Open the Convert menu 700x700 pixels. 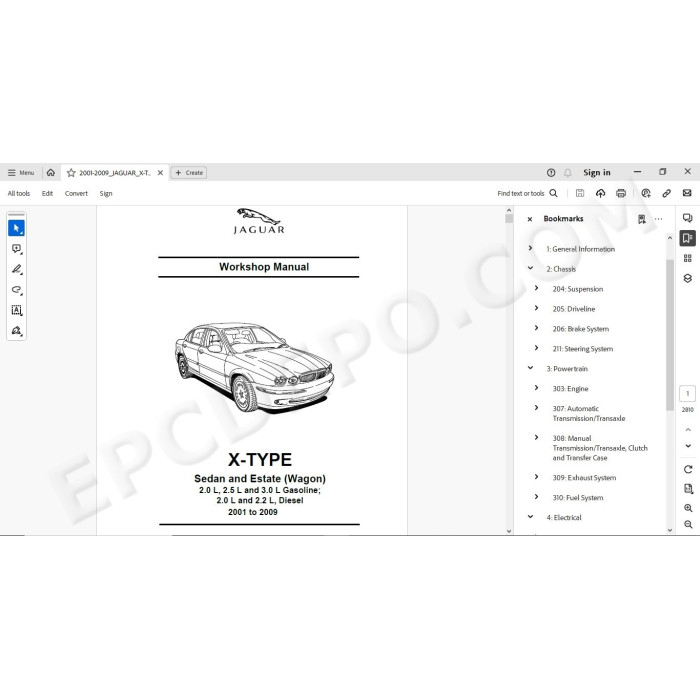click(x=76, y=193)
